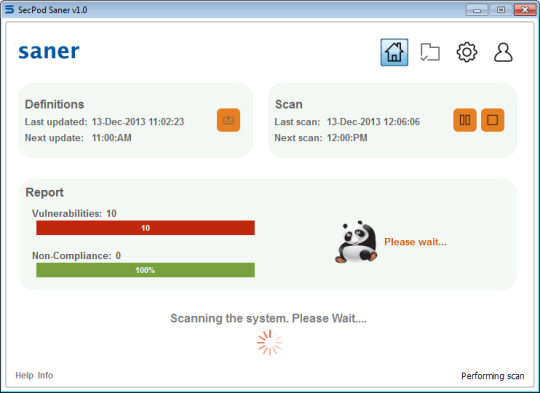This screenshot has width=540, height=393.
Task: Open the reports folder icon
Action: 430,52
